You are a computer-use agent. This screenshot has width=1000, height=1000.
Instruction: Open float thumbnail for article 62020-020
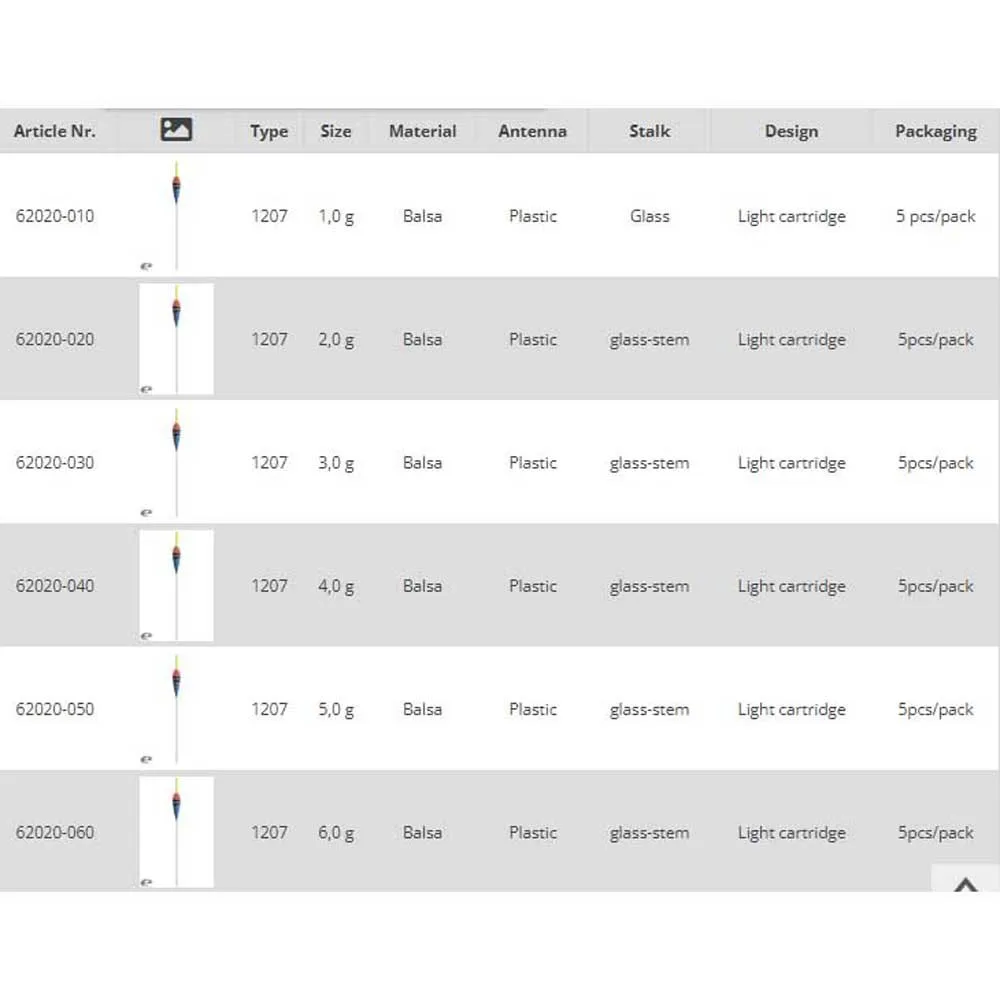click(x=176, y=339)
